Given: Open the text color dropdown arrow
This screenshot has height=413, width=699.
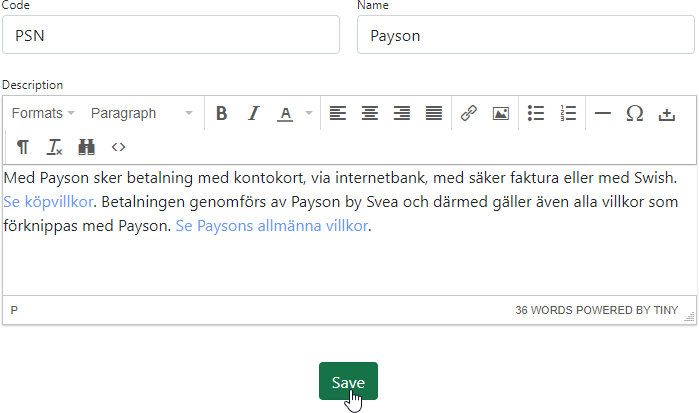Looking at the screenshot, I should point(308,114).
